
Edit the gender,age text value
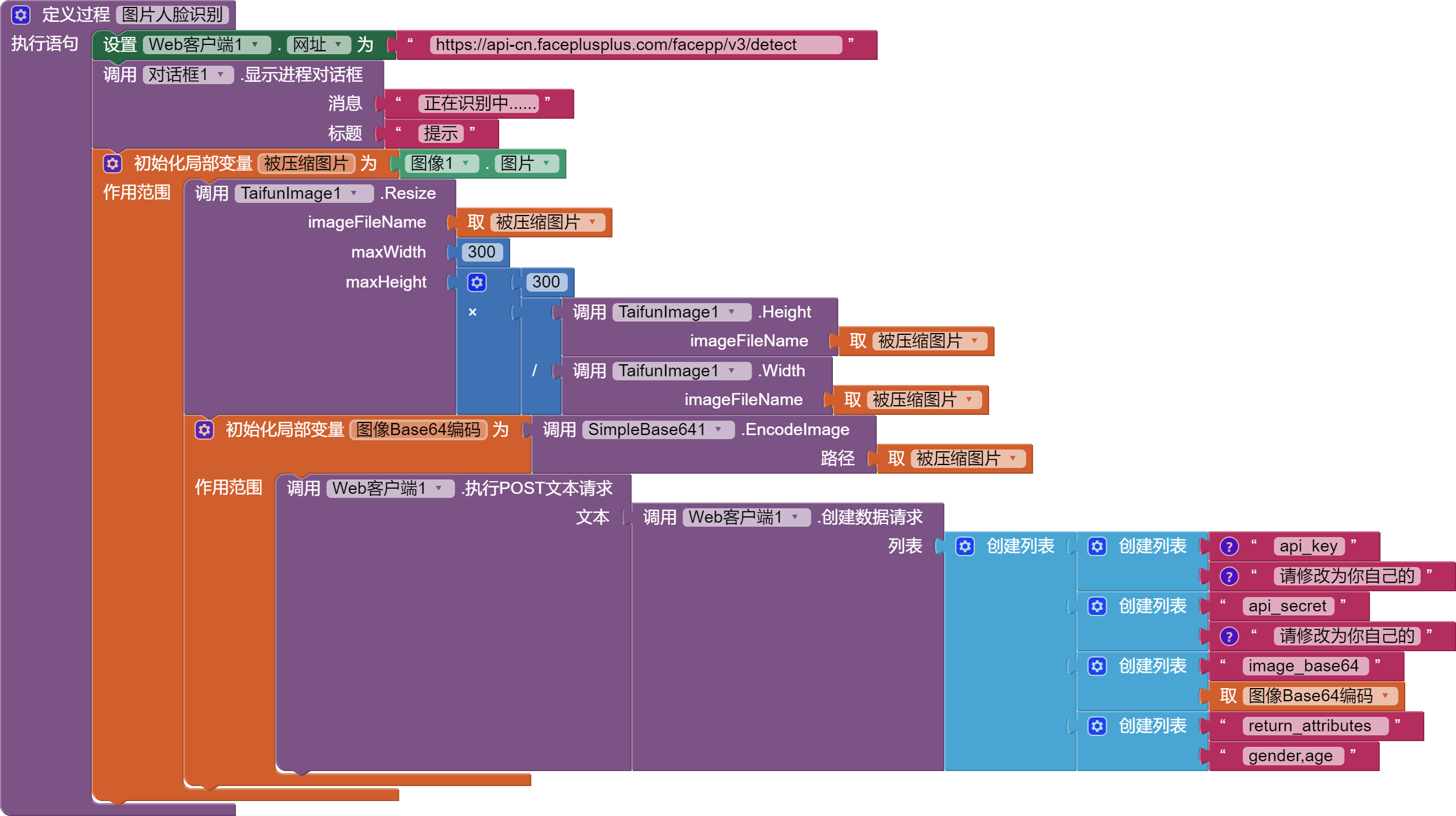pyautogui.click(x=1290, y=755)
